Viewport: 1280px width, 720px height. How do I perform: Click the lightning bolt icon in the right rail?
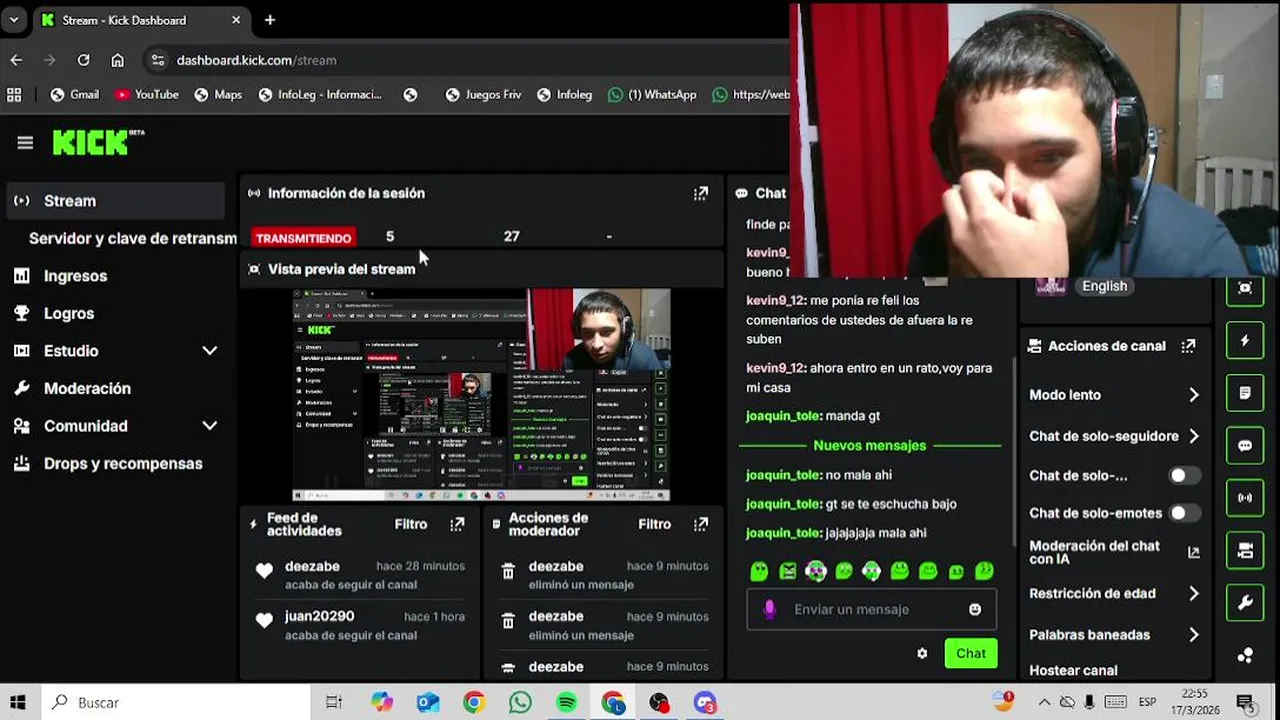pos(1245,341)
